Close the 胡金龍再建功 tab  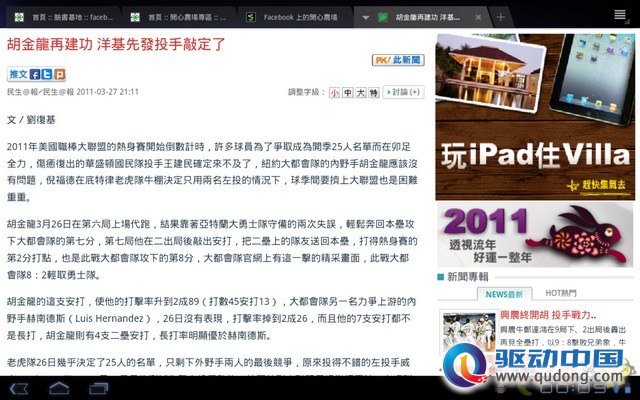point(478,17)
